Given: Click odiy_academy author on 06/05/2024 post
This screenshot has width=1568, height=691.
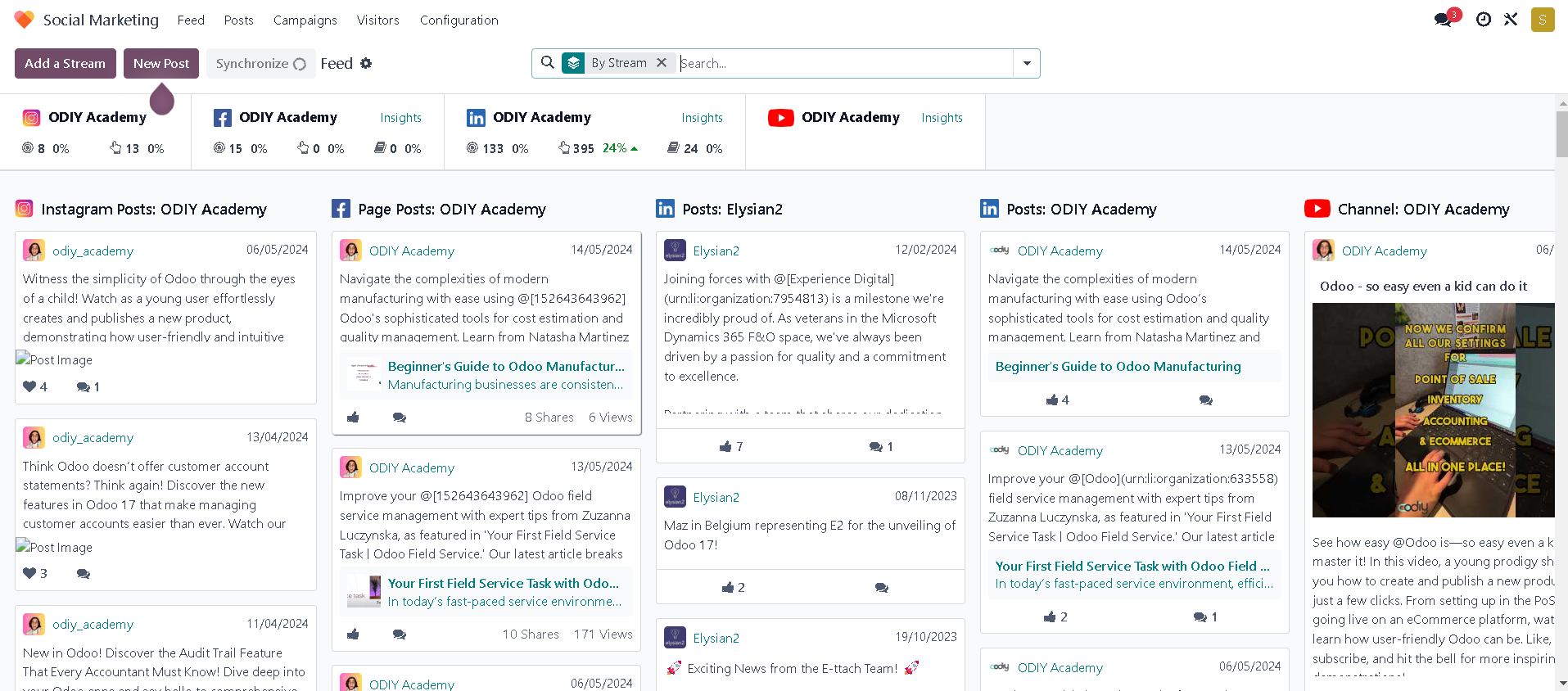Looking at the screenshot, I should pyautogui.click(x=93, y=251).
